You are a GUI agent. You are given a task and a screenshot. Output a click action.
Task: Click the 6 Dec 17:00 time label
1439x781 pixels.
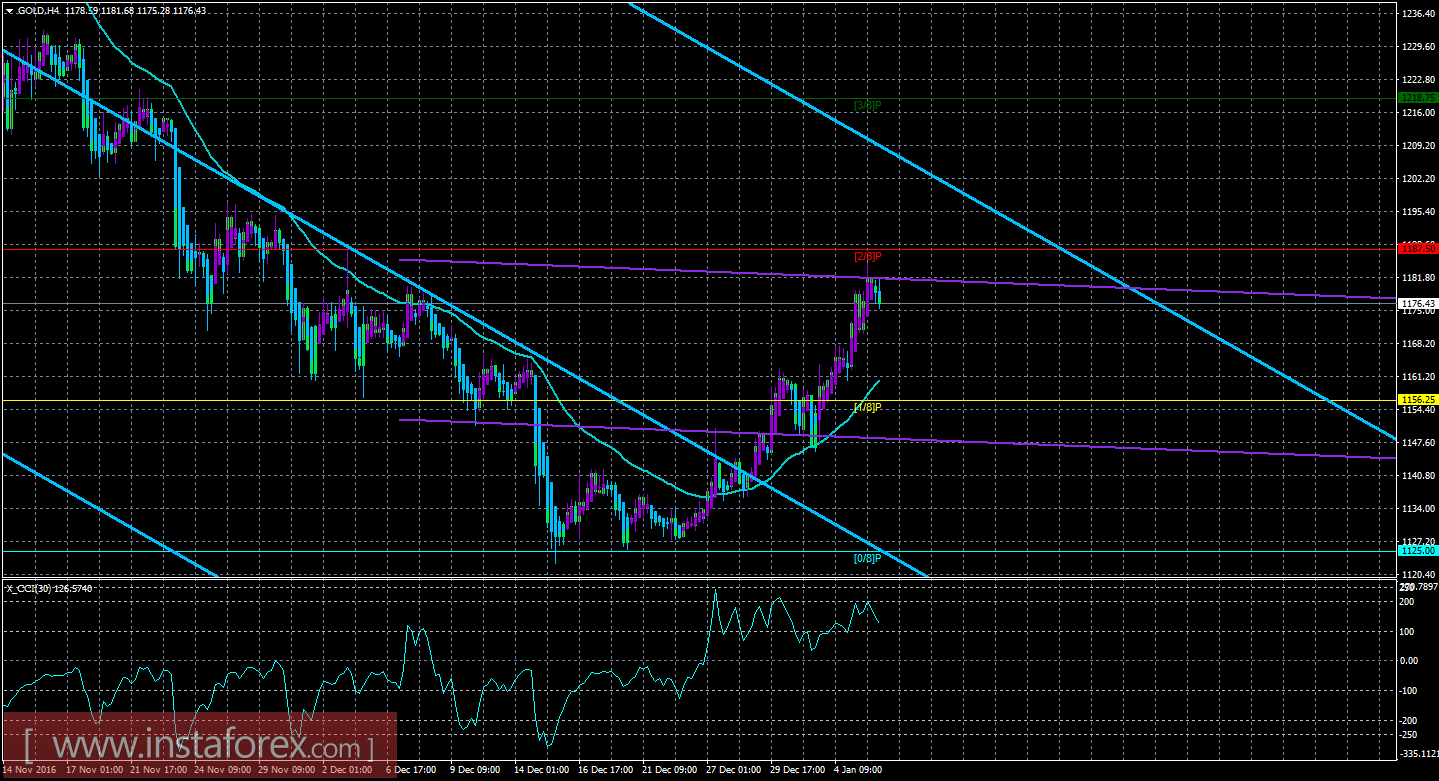coord(409,771)
